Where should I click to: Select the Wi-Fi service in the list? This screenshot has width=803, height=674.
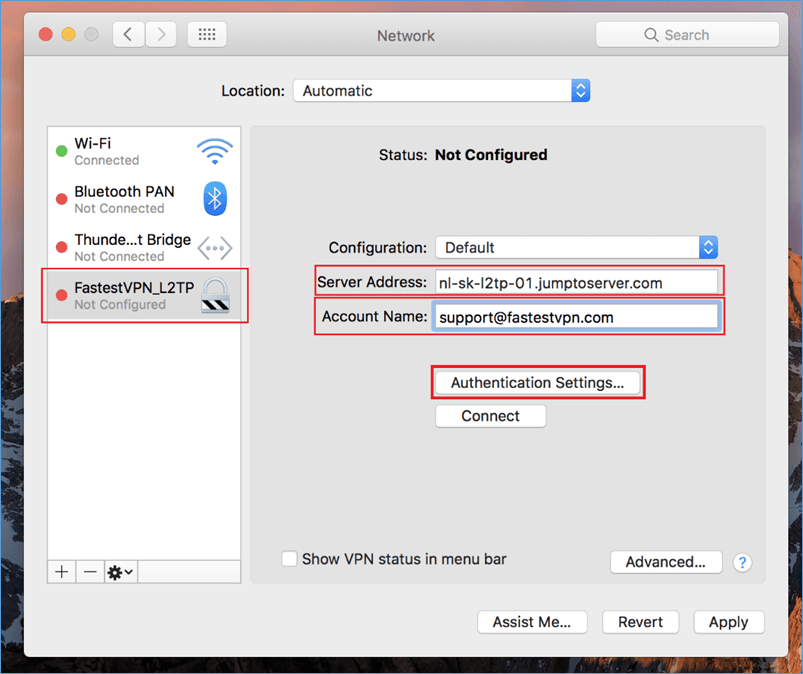point(144,151)
